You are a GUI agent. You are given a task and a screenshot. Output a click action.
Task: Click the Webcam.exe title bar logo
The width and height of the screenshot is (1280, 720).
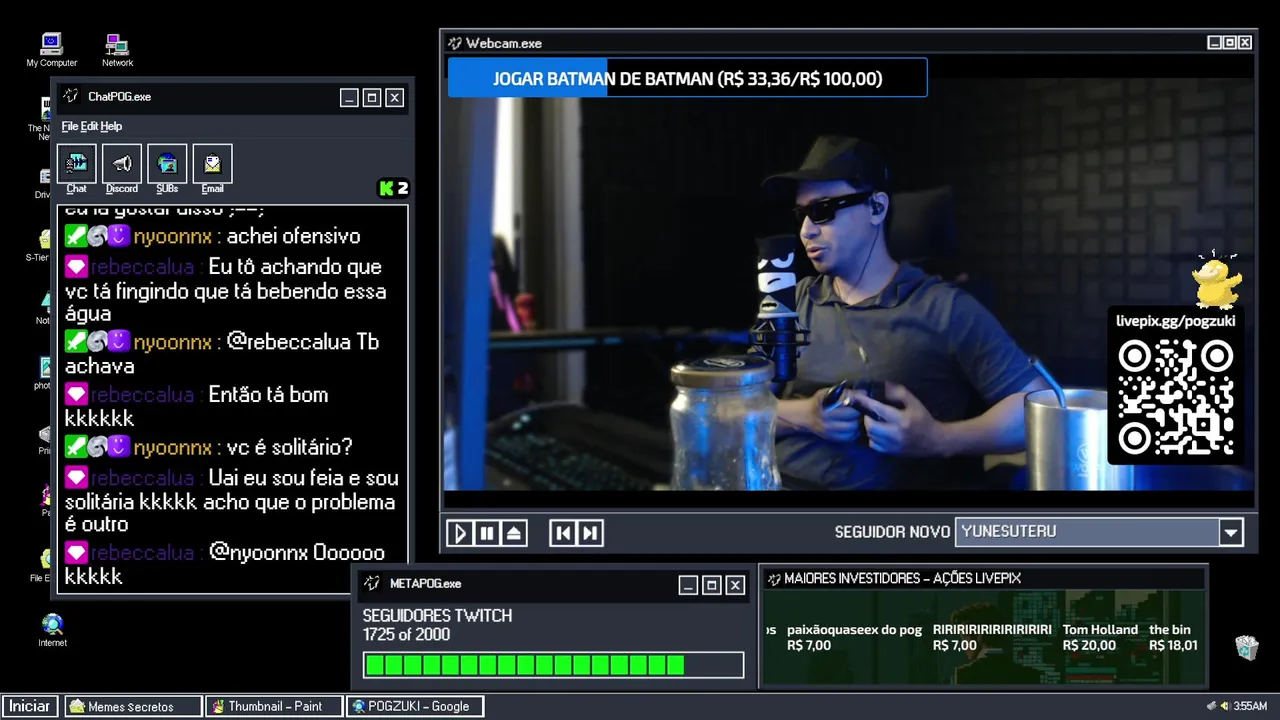pos(455,43)
